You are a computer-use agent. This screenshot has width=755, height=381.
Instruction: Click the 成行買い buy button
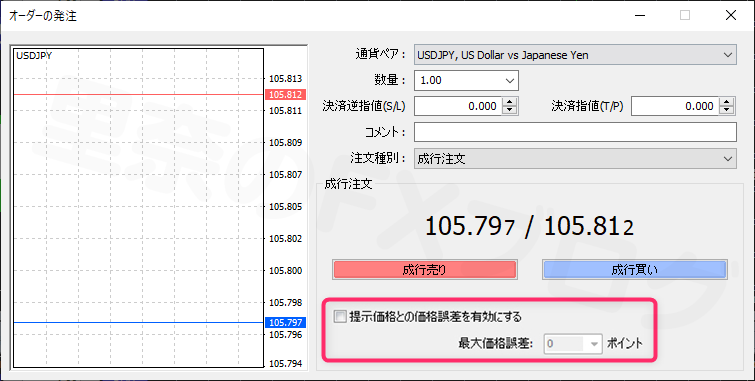point(635,270)
